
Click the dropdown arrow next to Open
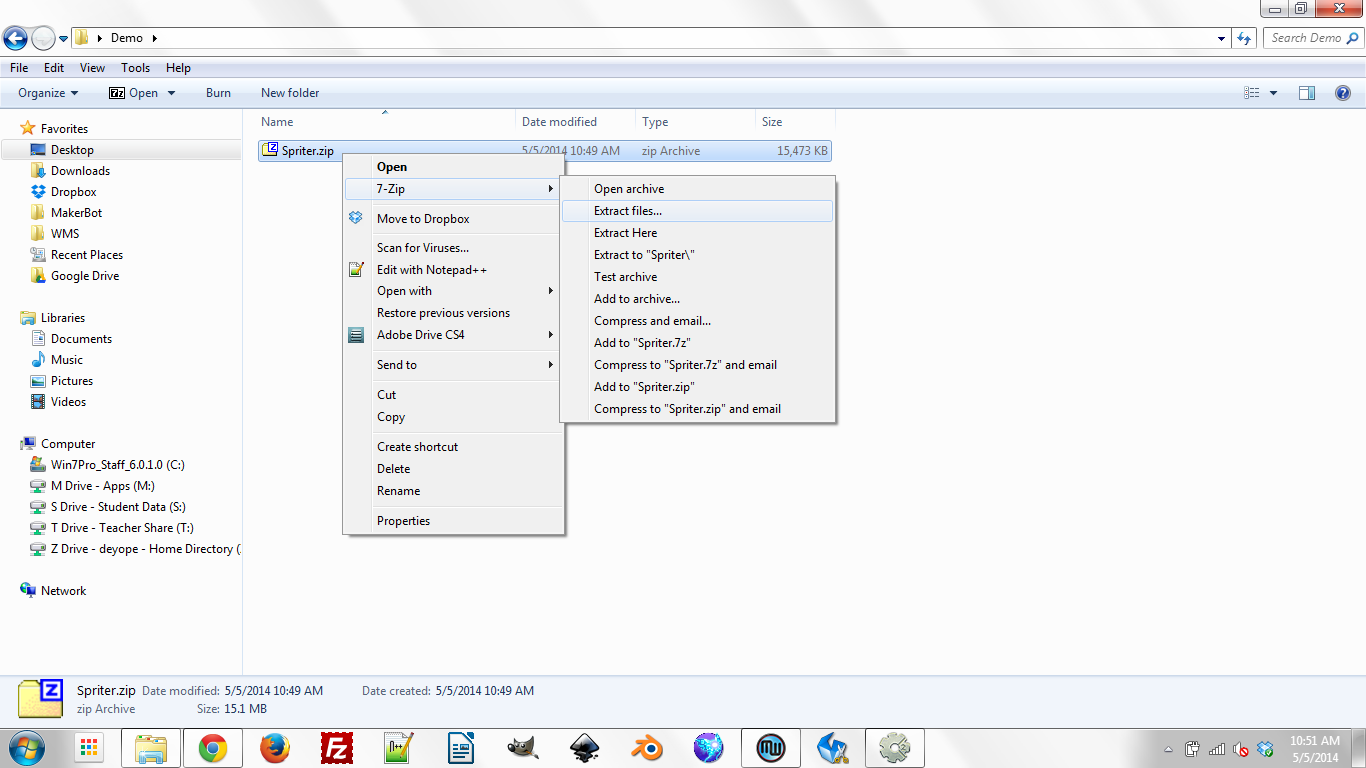coord(171,93)
